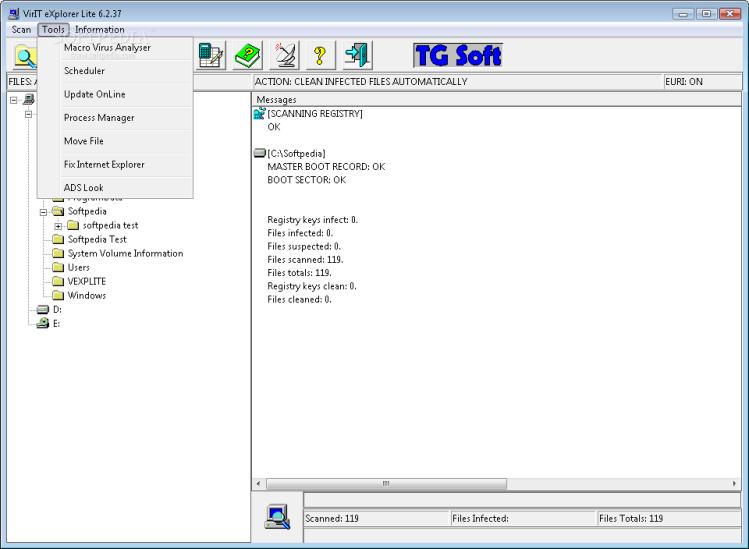The height and width of the screenshot is (549, 749).
Task: Open ADS Look tool
Action: pos(115,187)
